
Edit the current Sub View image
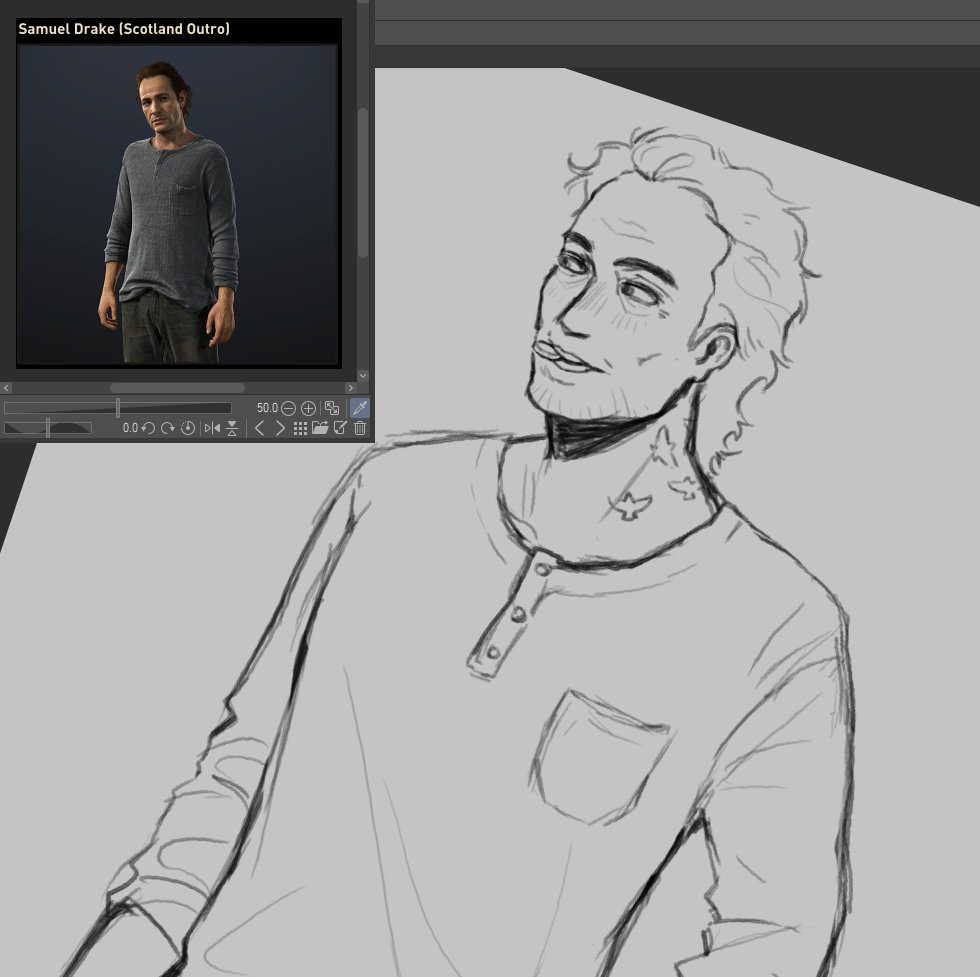(x=340, y=428)
